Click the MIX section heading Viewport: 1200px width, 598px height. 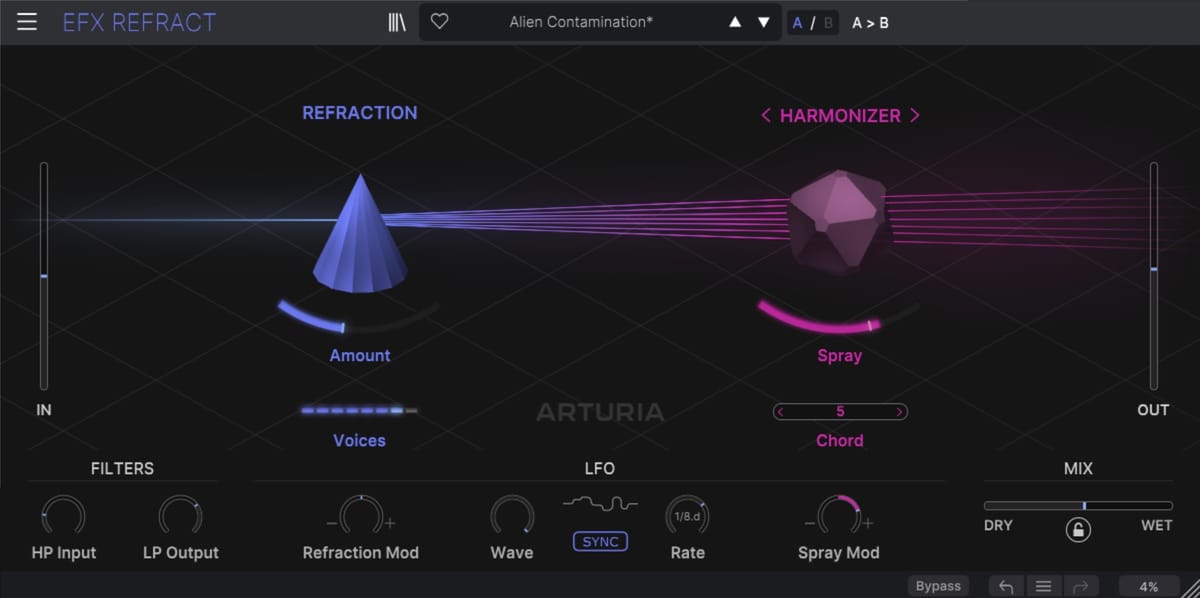coord(1078,468)
